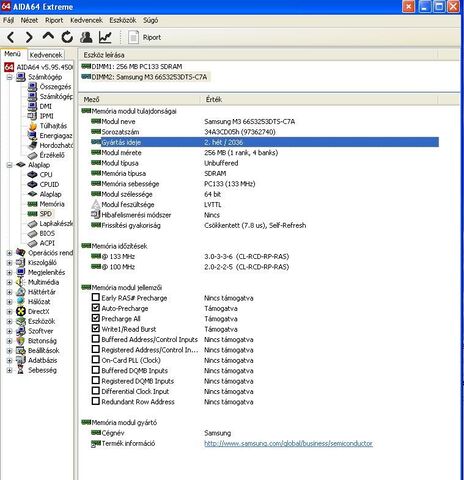Toggle the Buffered DQMB Inputs checkbox
464x480 pixels.
point(96,370)
